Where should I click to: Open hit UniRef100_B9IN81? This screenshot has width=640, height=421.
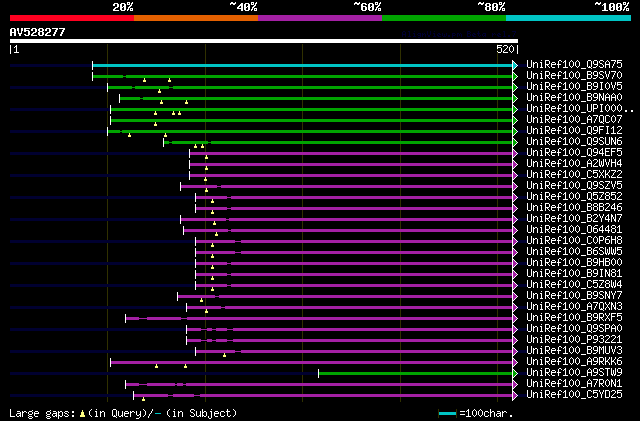pos(574,274)
